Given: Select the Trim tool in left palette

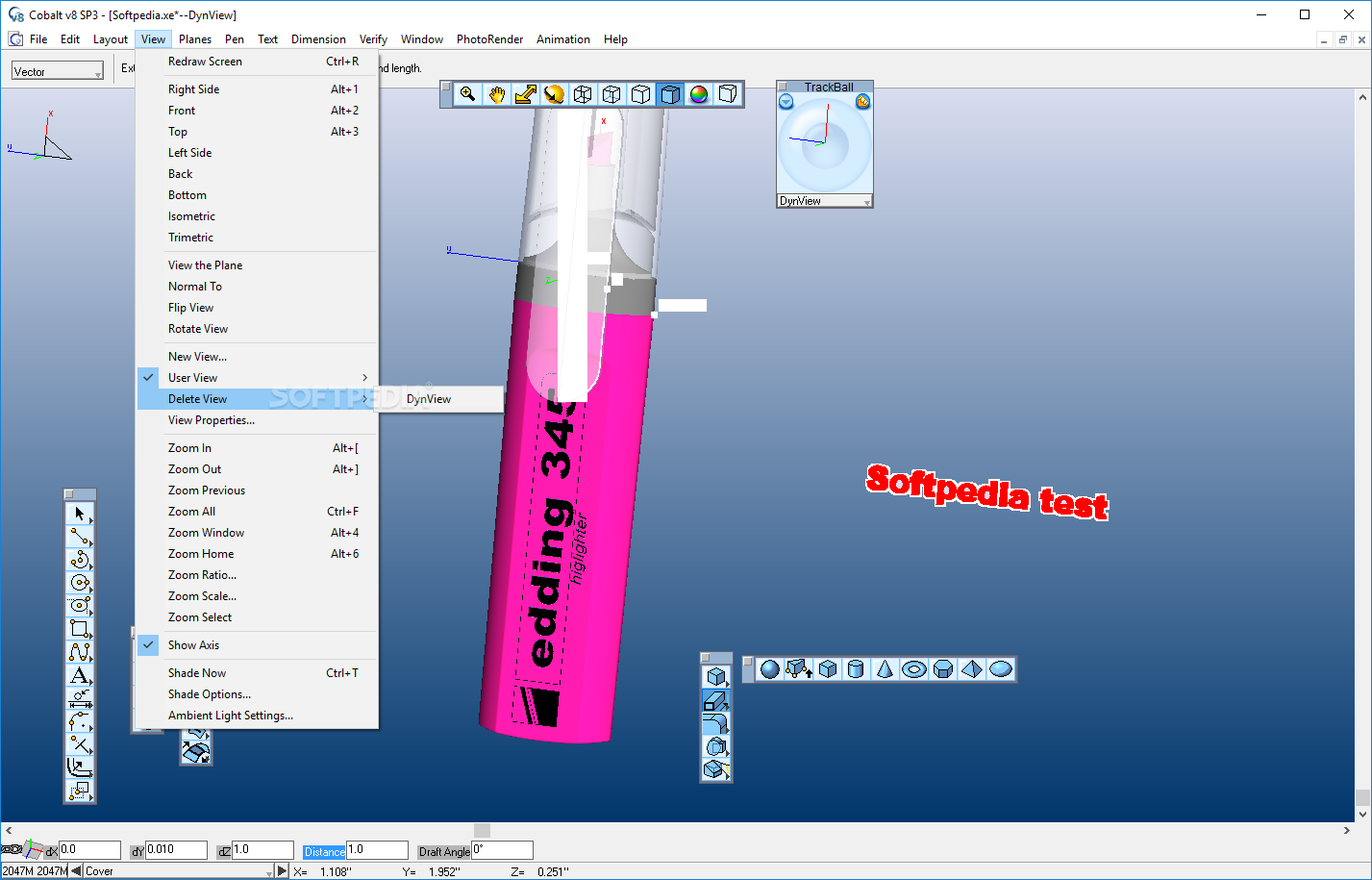Looking at the screenshot, I should (80, 744).
